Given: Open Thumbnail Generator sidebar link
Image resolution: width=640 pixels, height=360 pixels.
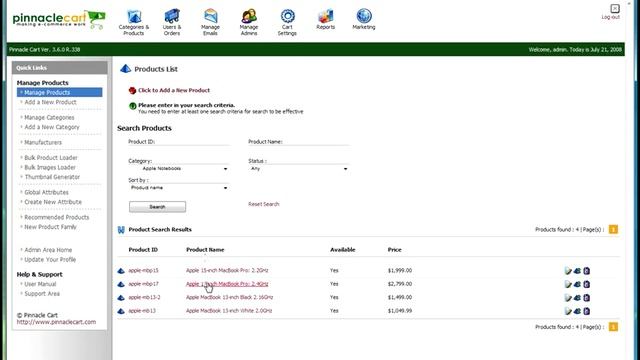Looking at the screenshot, I should 52,177.
